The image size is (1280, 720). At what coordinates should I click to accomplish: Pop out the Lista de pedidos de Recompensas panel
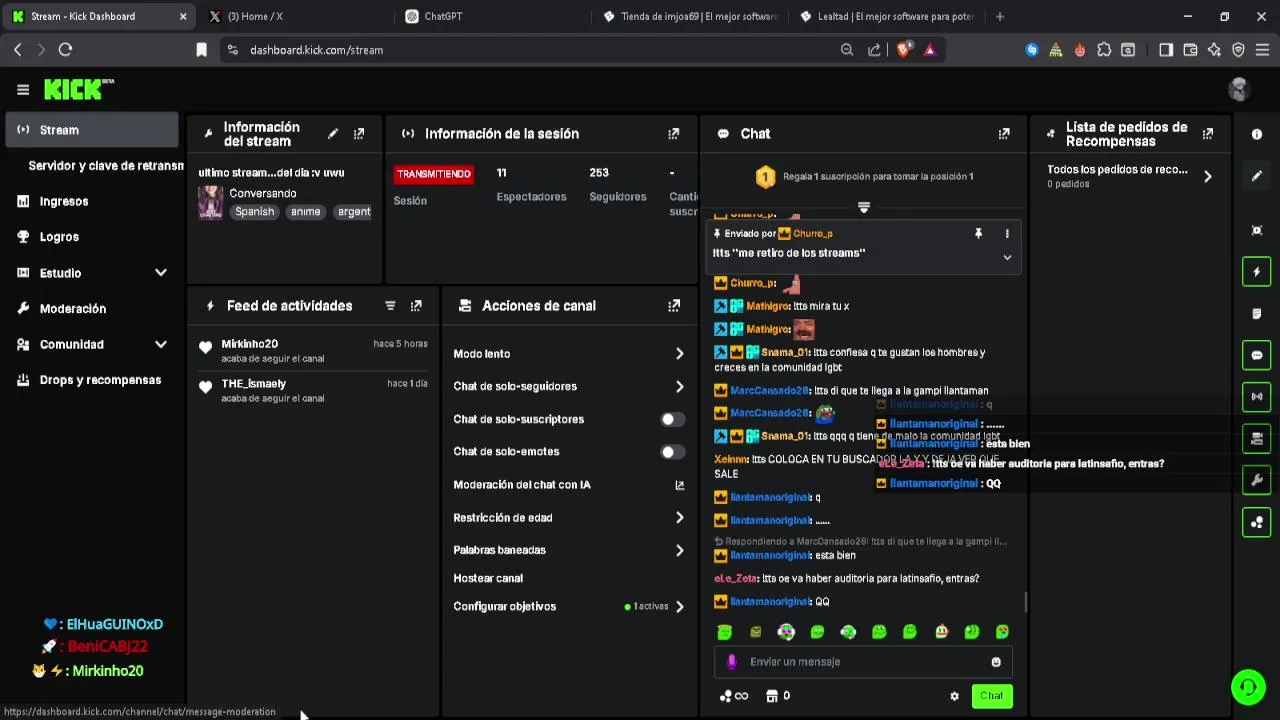point(1208,134)
